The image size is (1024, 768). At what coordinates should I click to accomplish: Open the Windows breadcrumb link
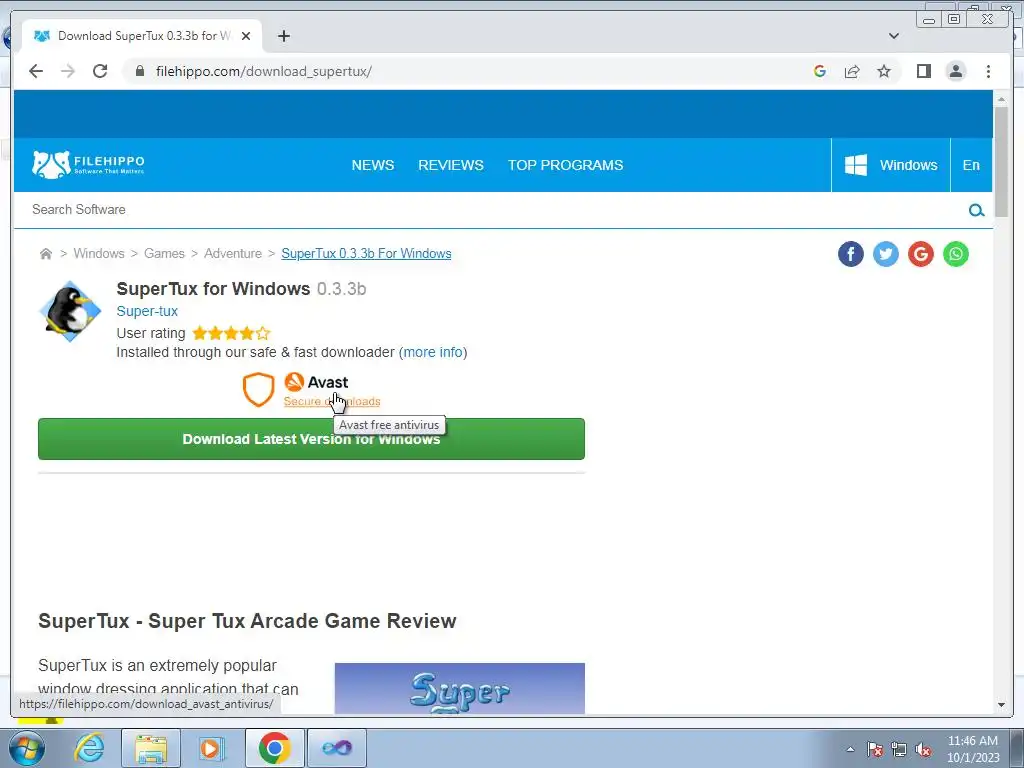(99, 253)
